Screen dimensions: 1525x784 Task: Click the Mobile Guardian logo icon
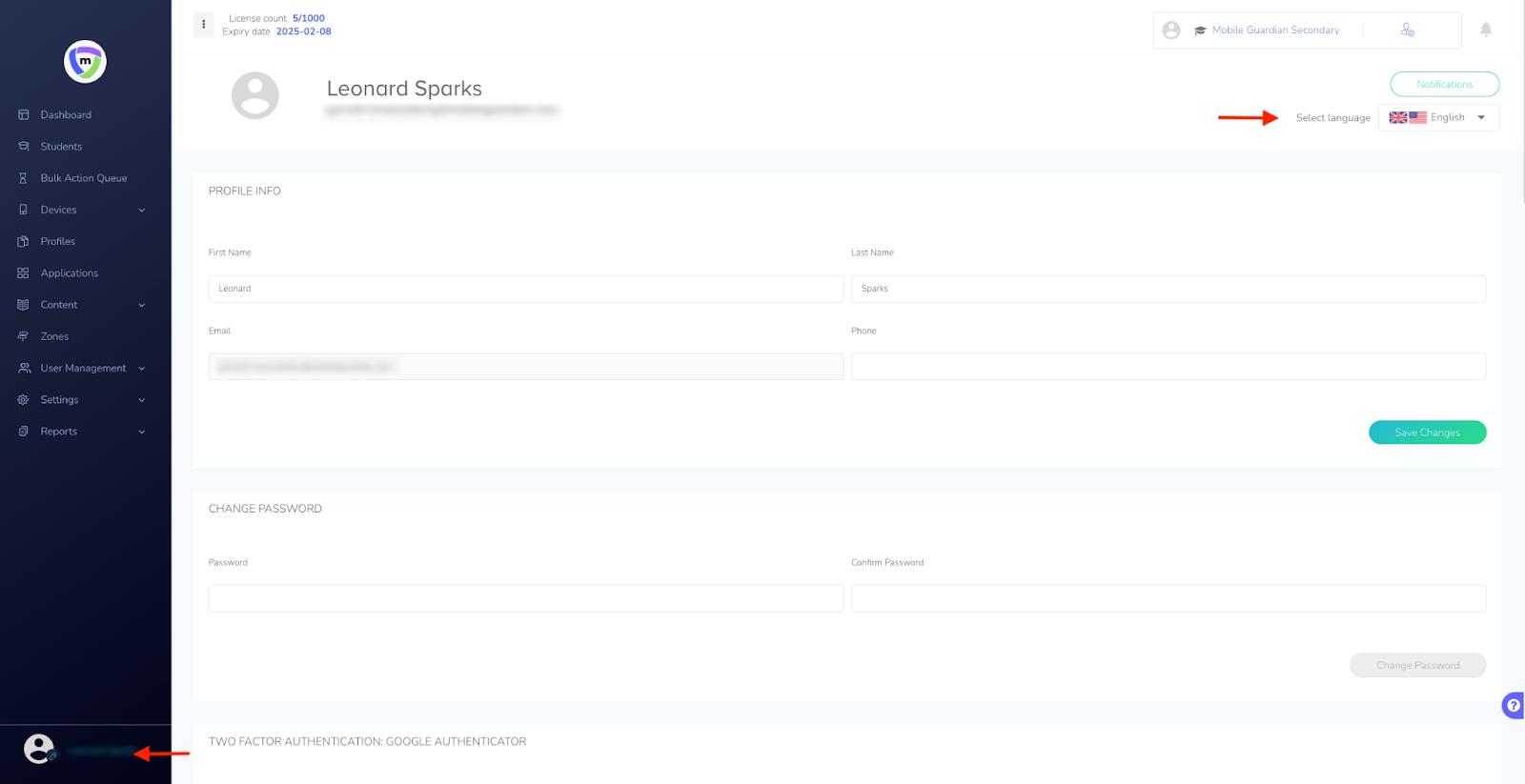pos(85,62)
